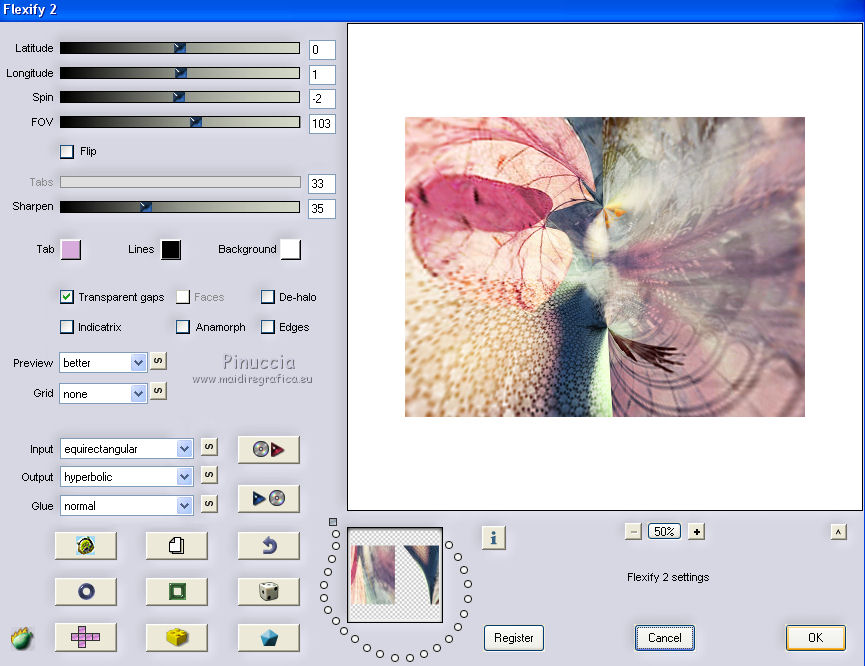Click the blue ring icon button
Image resolution: width=865 pixels, height=666 pixels.
(86, 592)
